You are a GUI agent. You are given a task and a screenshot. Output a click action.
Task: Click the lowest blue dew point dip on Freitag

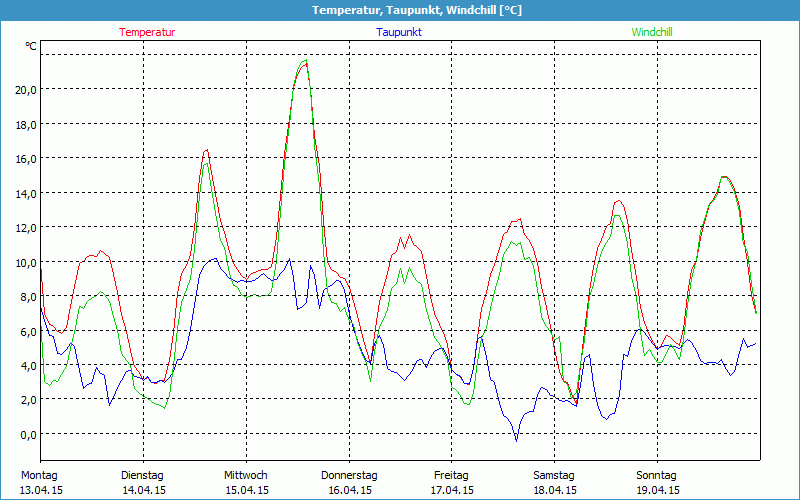coord(516,441)
